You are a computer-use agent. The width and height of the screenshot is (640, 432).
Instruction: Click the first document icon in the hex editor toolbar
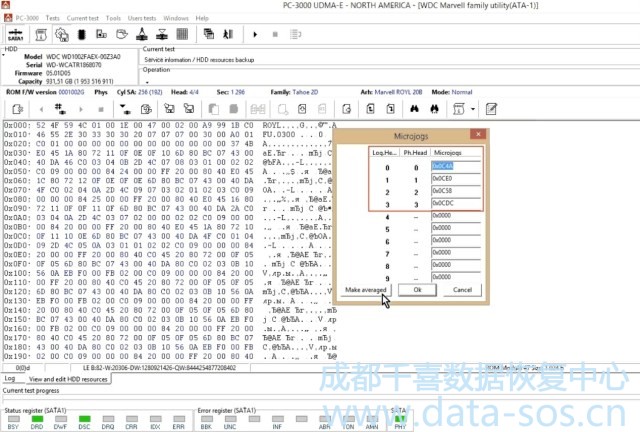(x=18, y=109)
